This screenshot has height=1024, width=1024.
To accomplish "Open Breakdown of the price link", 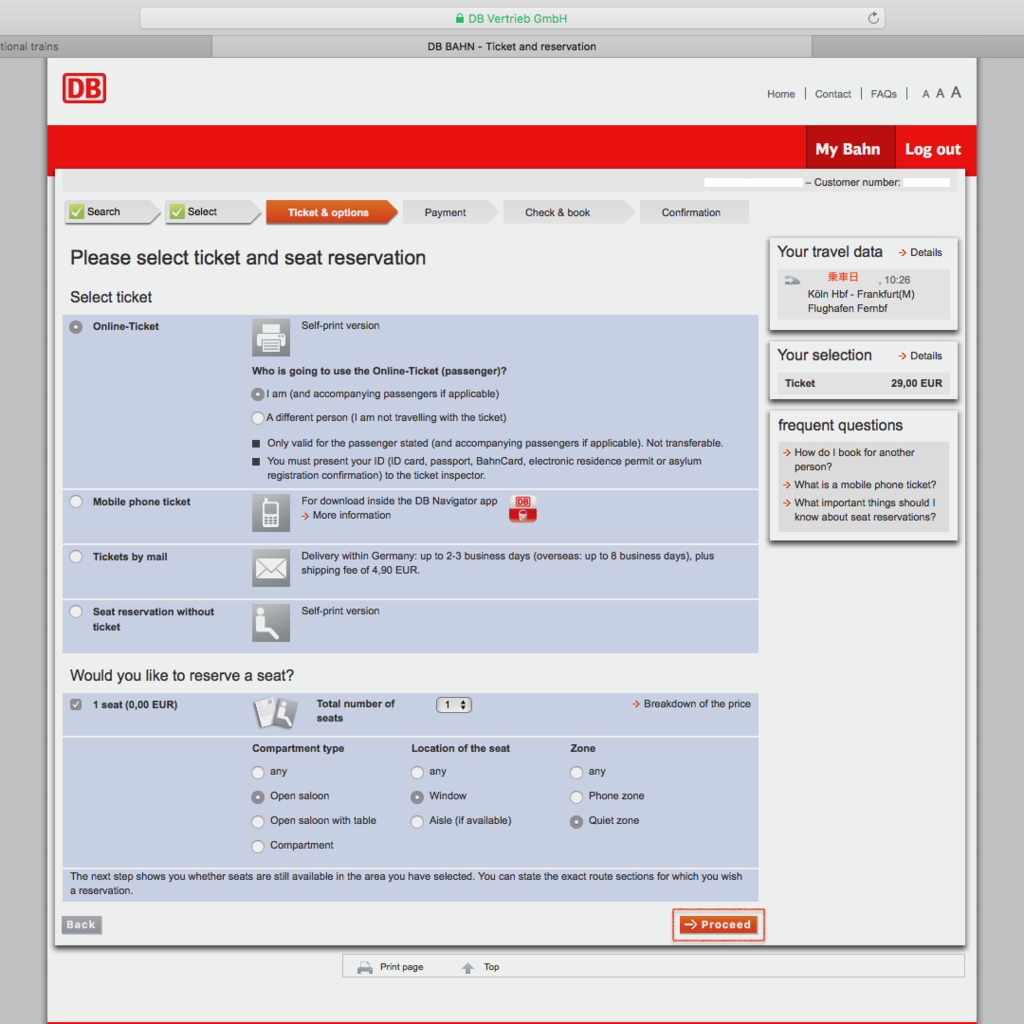I will [x=692, y=704].
